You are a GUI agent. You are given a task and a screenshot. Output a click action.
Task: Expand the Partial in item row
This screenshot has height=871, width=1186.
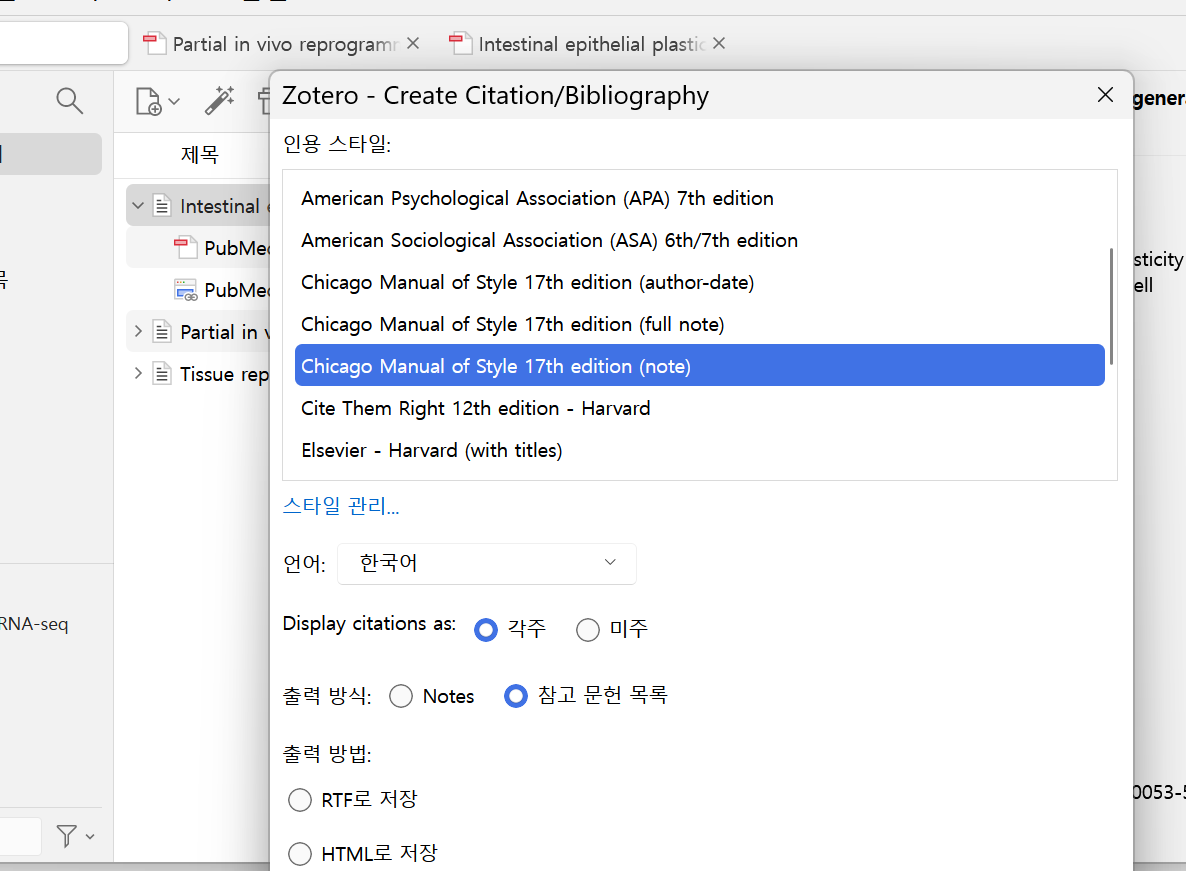(138, 331)
